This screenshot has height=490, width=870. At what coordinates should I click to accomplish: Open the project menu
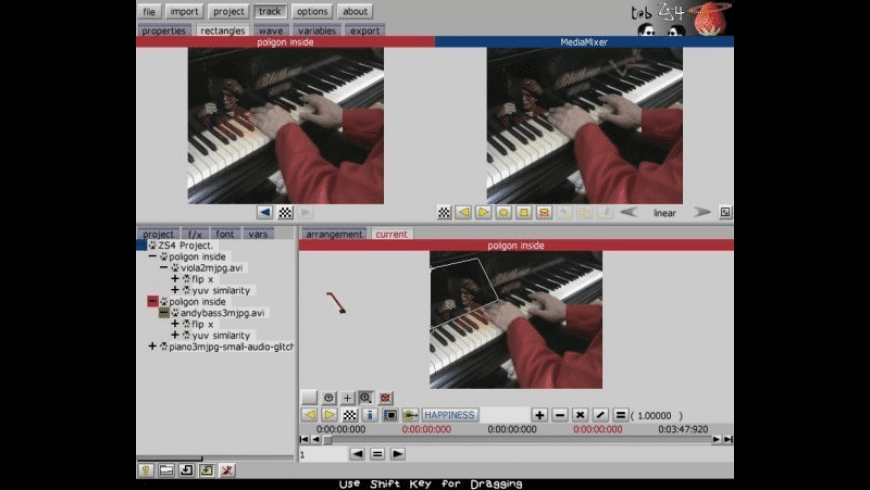(229, 11)
